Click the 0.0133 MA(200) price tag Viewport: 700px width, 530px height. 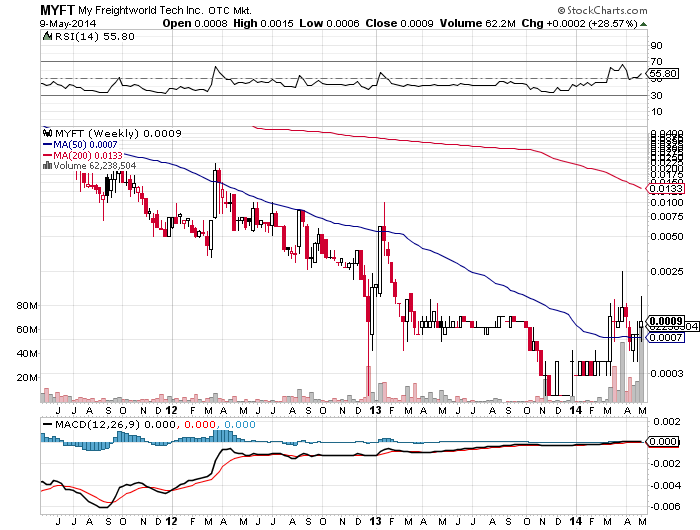click(665, 188)
